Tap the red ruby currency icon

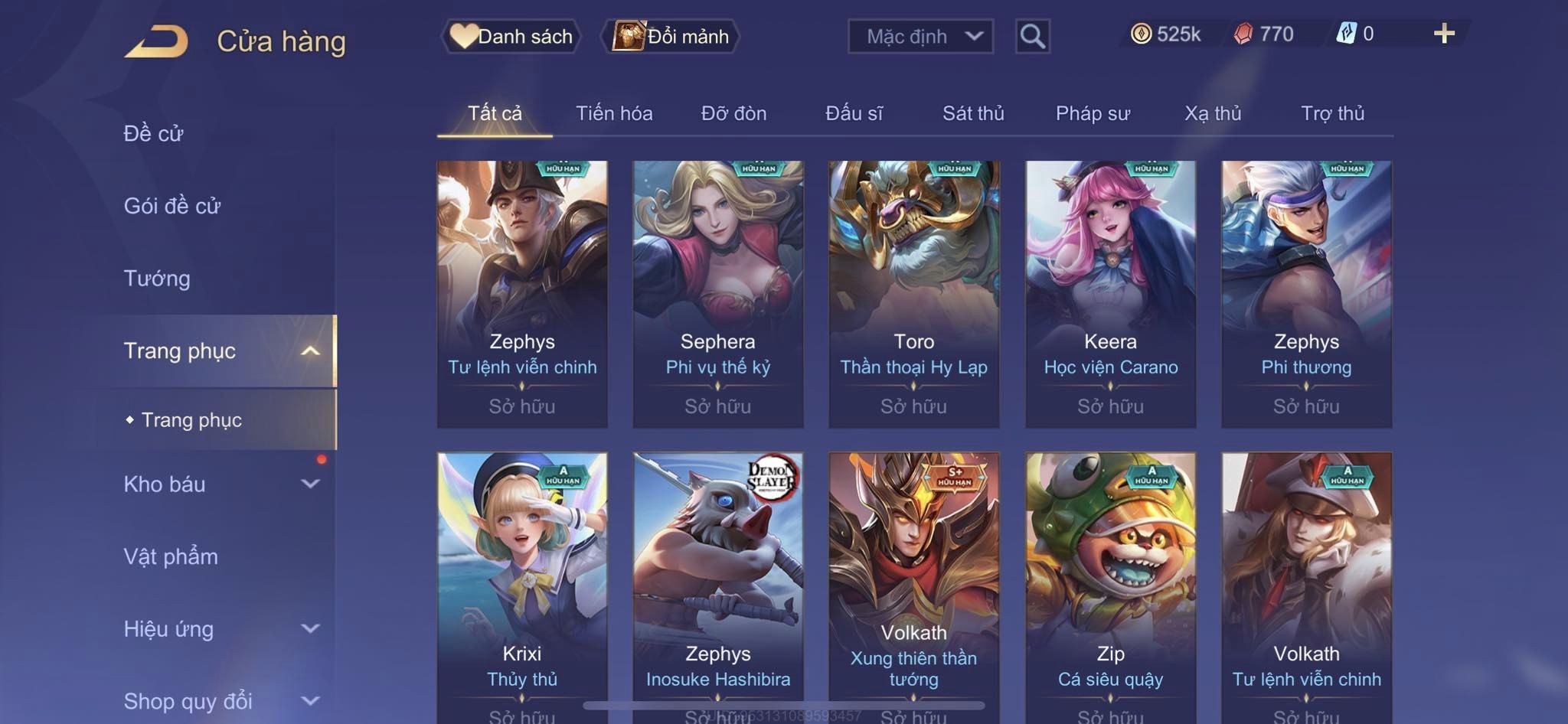click(1243, 34)
